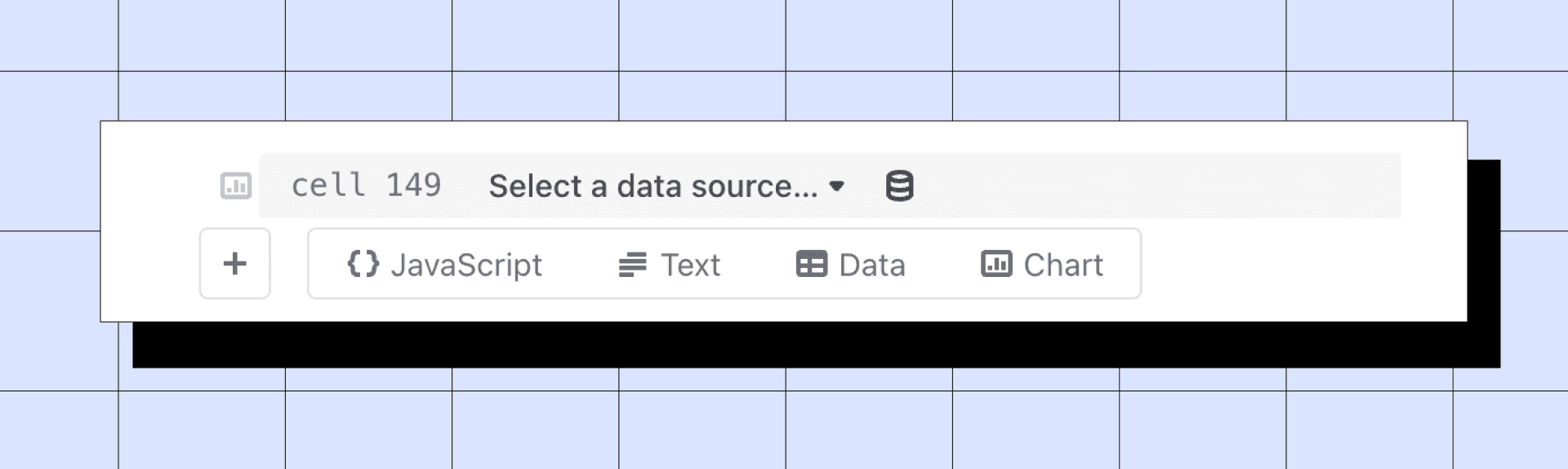Click the curly braces JavaScript icon
This screenshot has width=1568, height=469.
(x=363, y=264)
